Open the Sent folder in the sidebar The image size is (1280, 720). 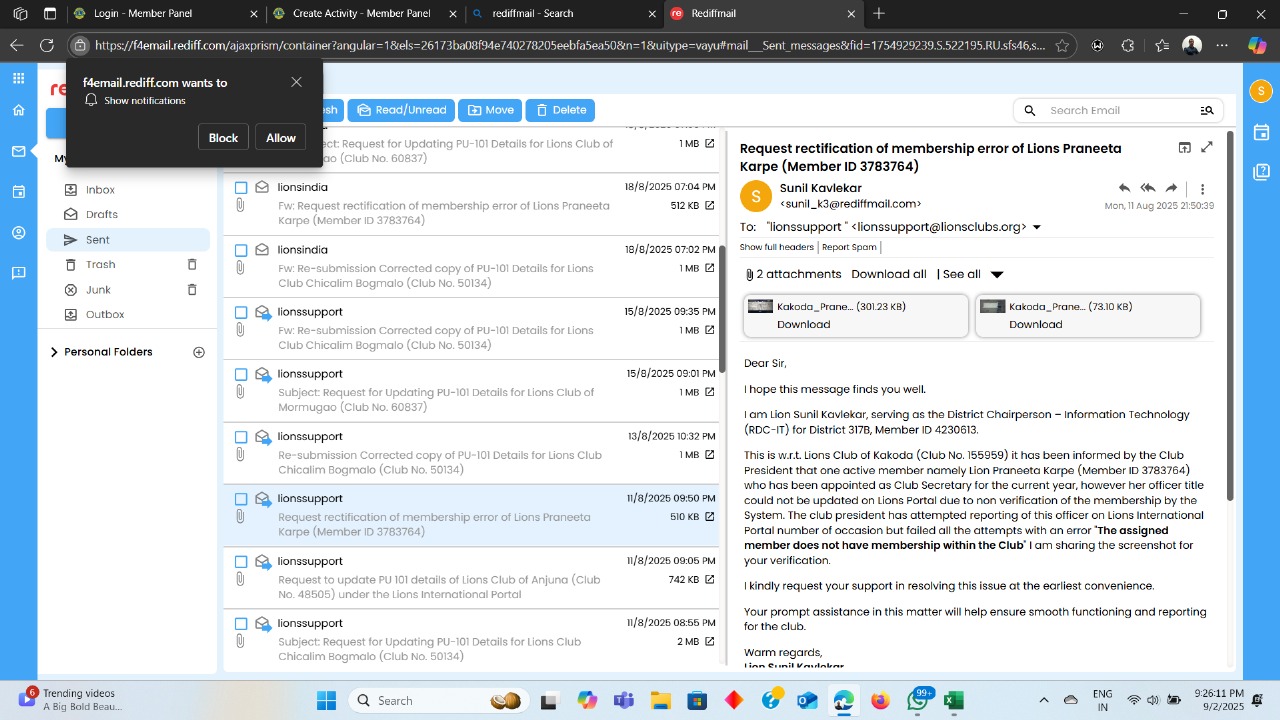97,239
